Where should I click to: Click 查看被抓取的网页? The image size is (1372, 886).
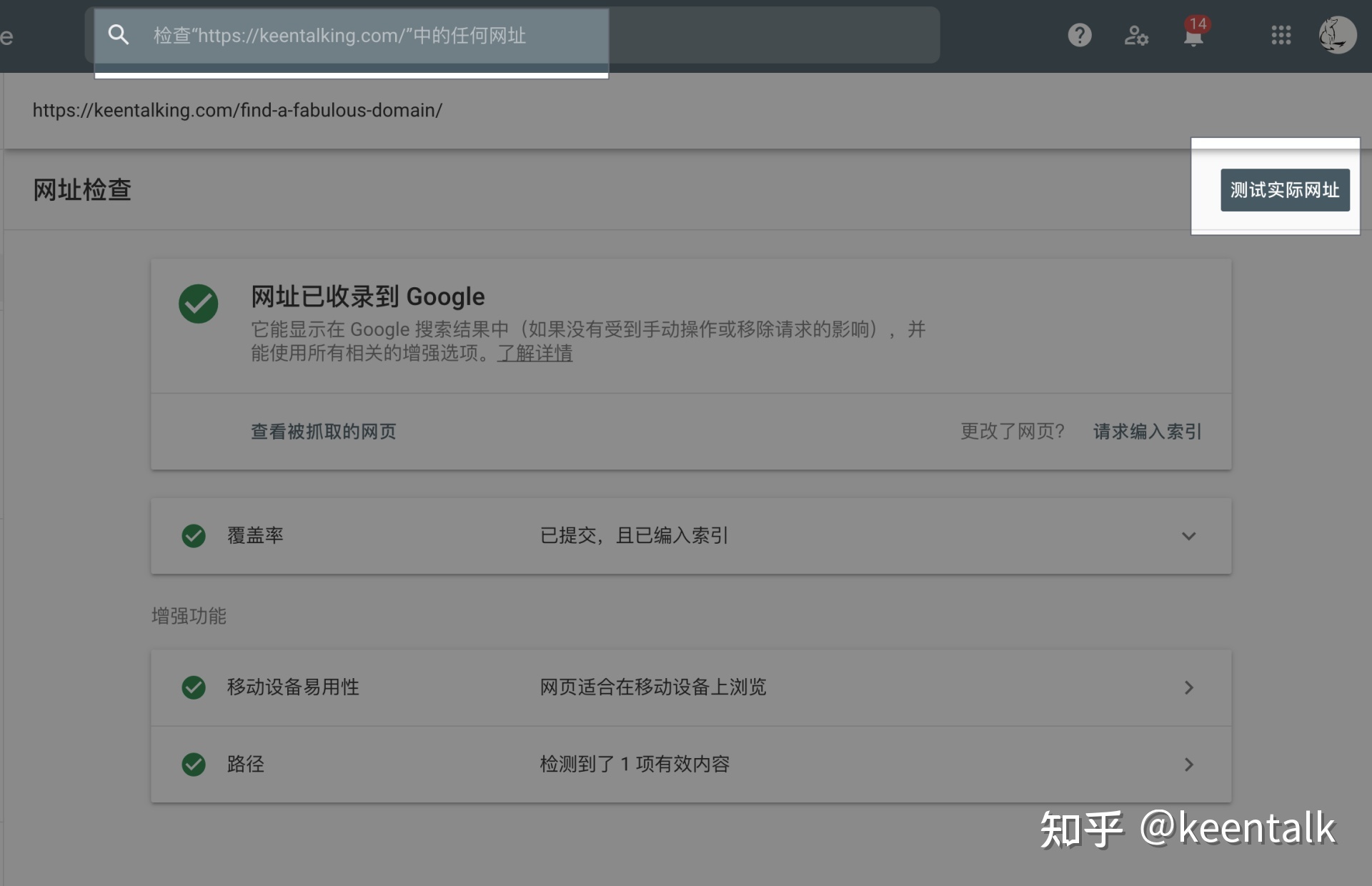click(322, 432)
